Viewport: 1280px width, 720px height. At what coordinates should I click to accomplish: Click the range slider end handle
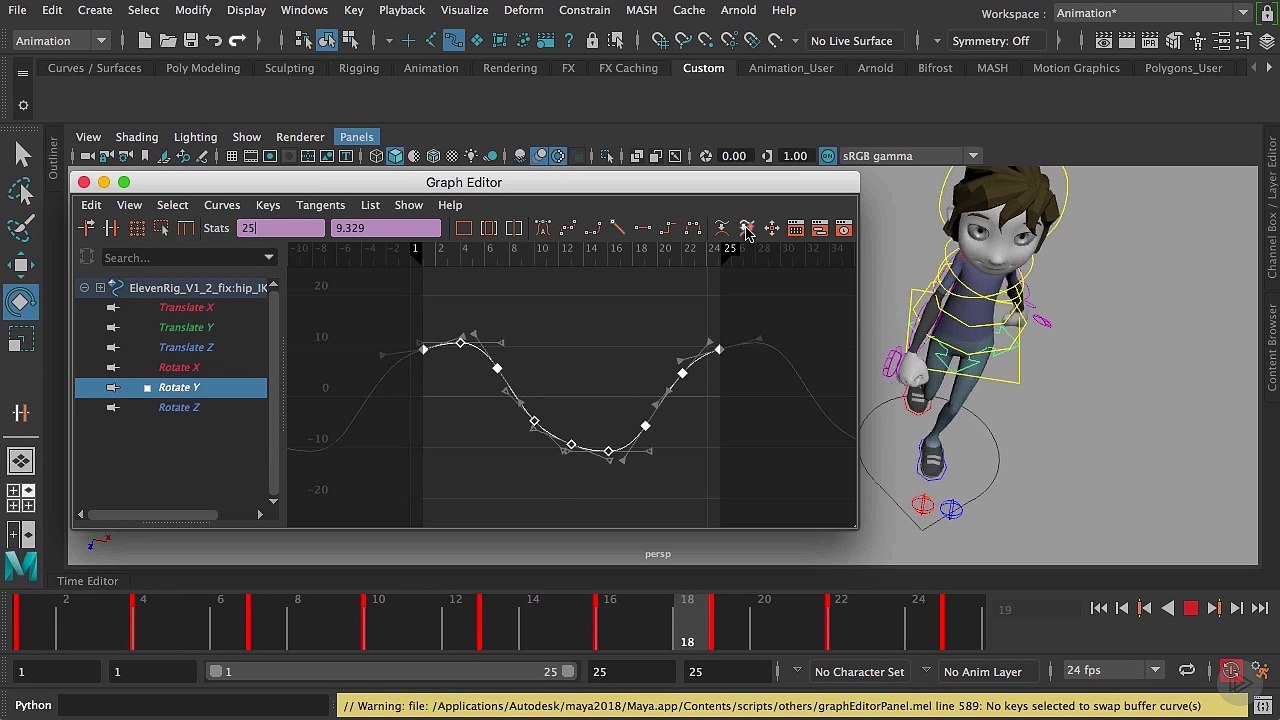point(568,672)
